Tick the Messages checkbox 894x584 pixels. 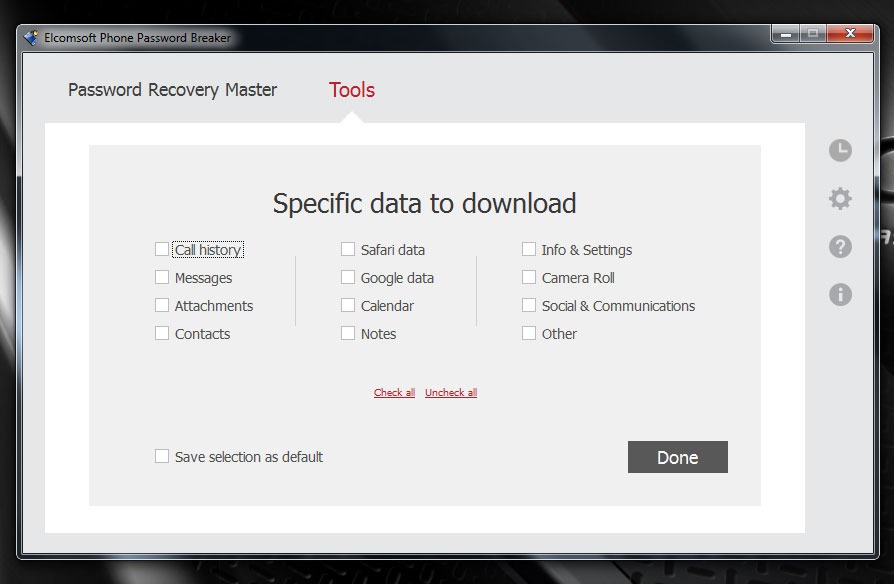click(x=162, y=277)
